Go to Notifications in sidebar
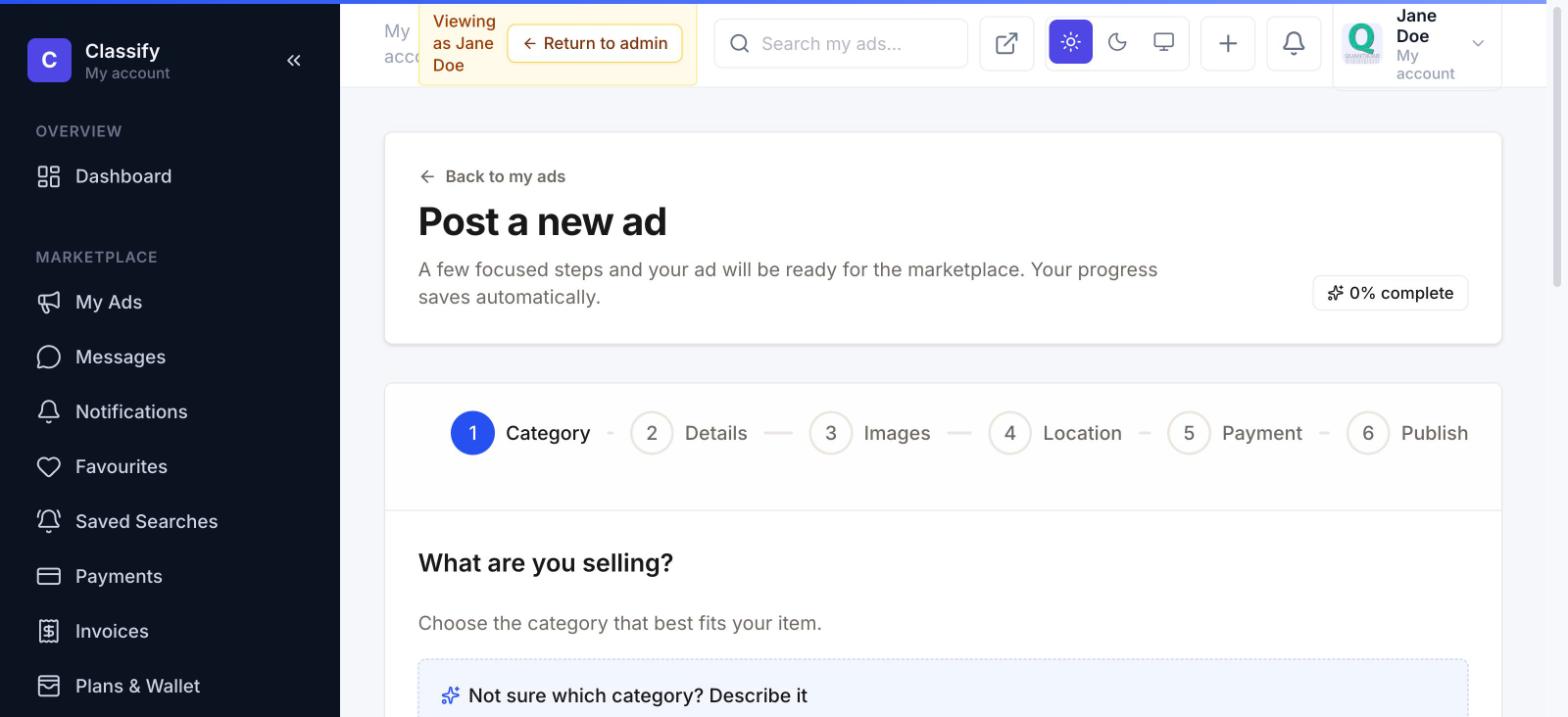1568x717 pixels. click(x=170, y=412)
